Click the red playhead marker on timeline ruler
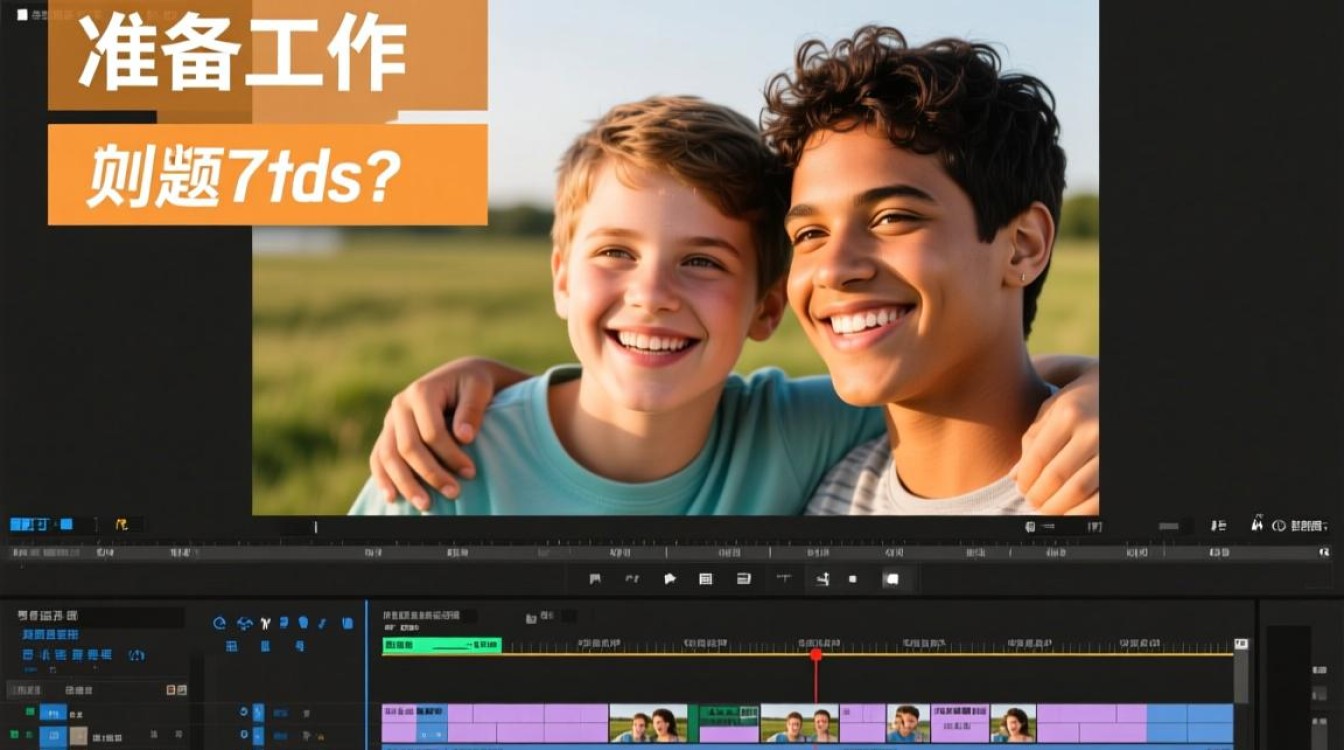 (x=816, y=654)
